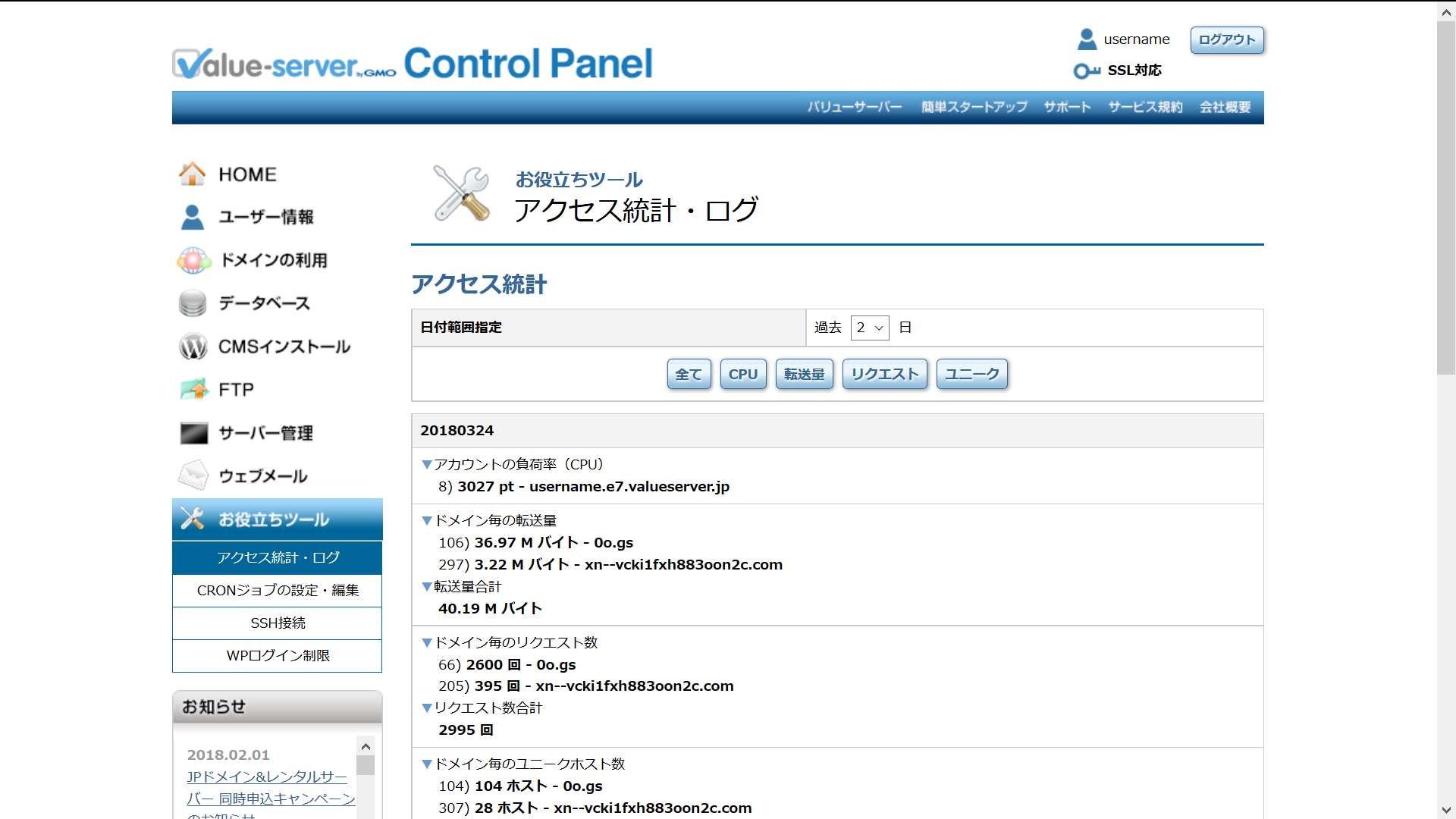Open the JPドメイン&レンタルサーバー campaign link
The width and height of the screenshot is (1456, 819).
click(x=267, y=777)
